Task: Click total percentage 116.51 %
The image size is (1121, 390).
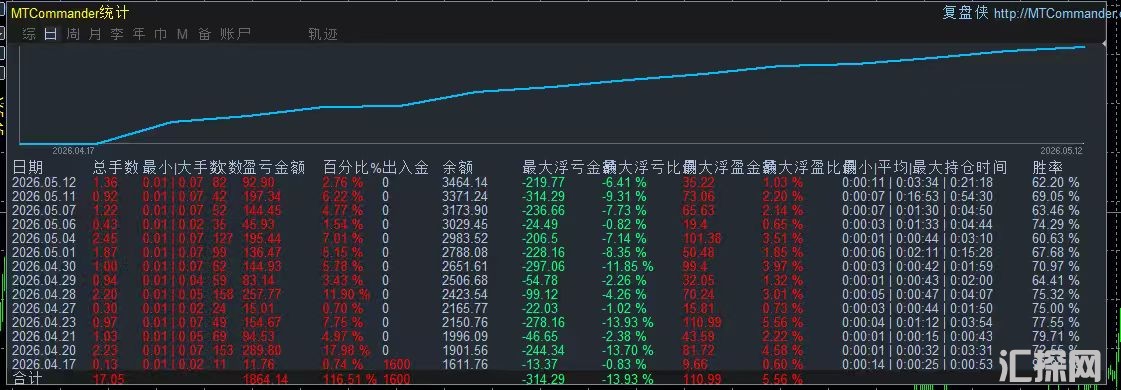Action: 351,378
